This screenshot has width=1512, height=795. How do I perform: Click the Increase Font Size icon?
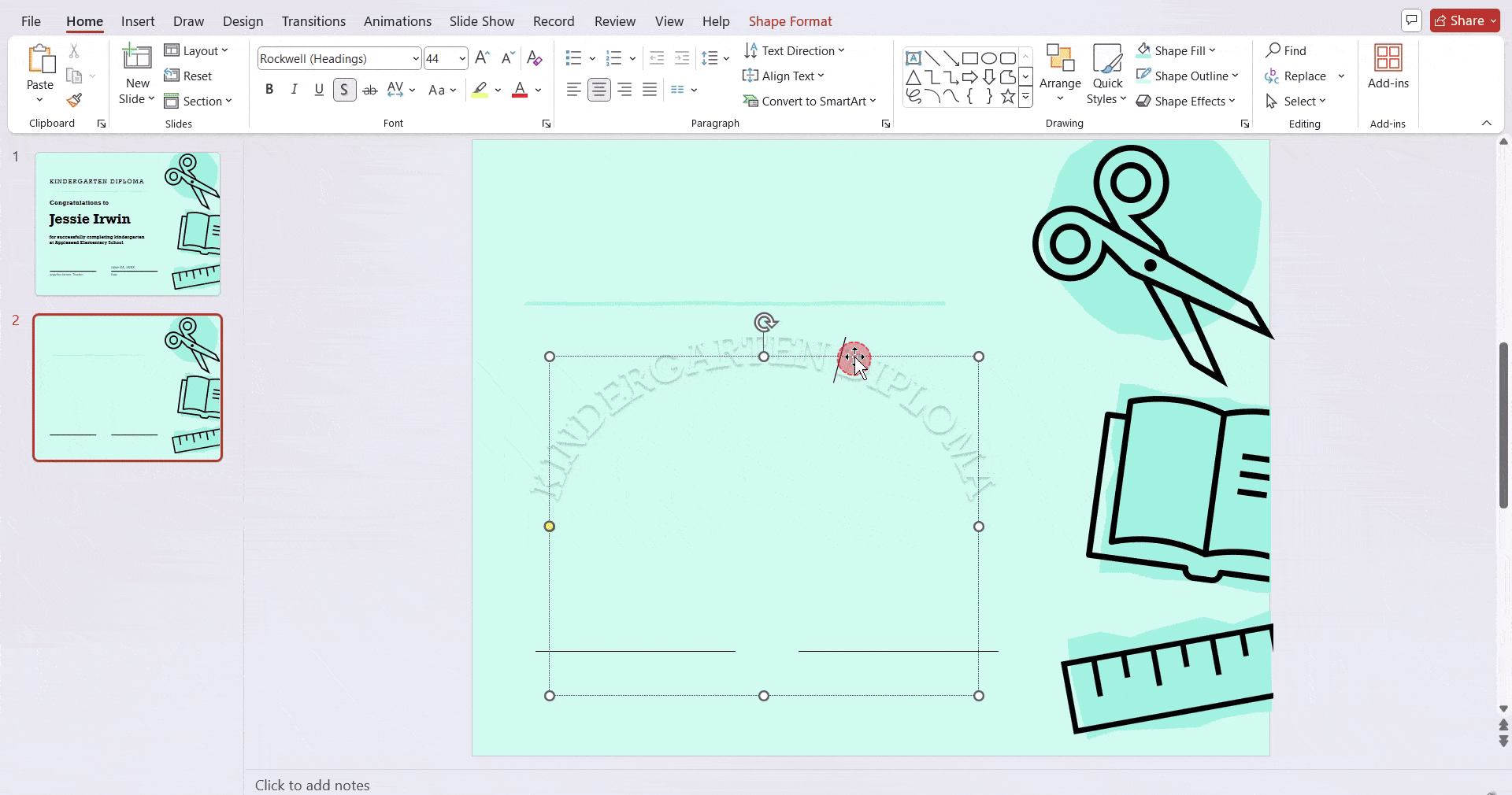click(483, 57)
